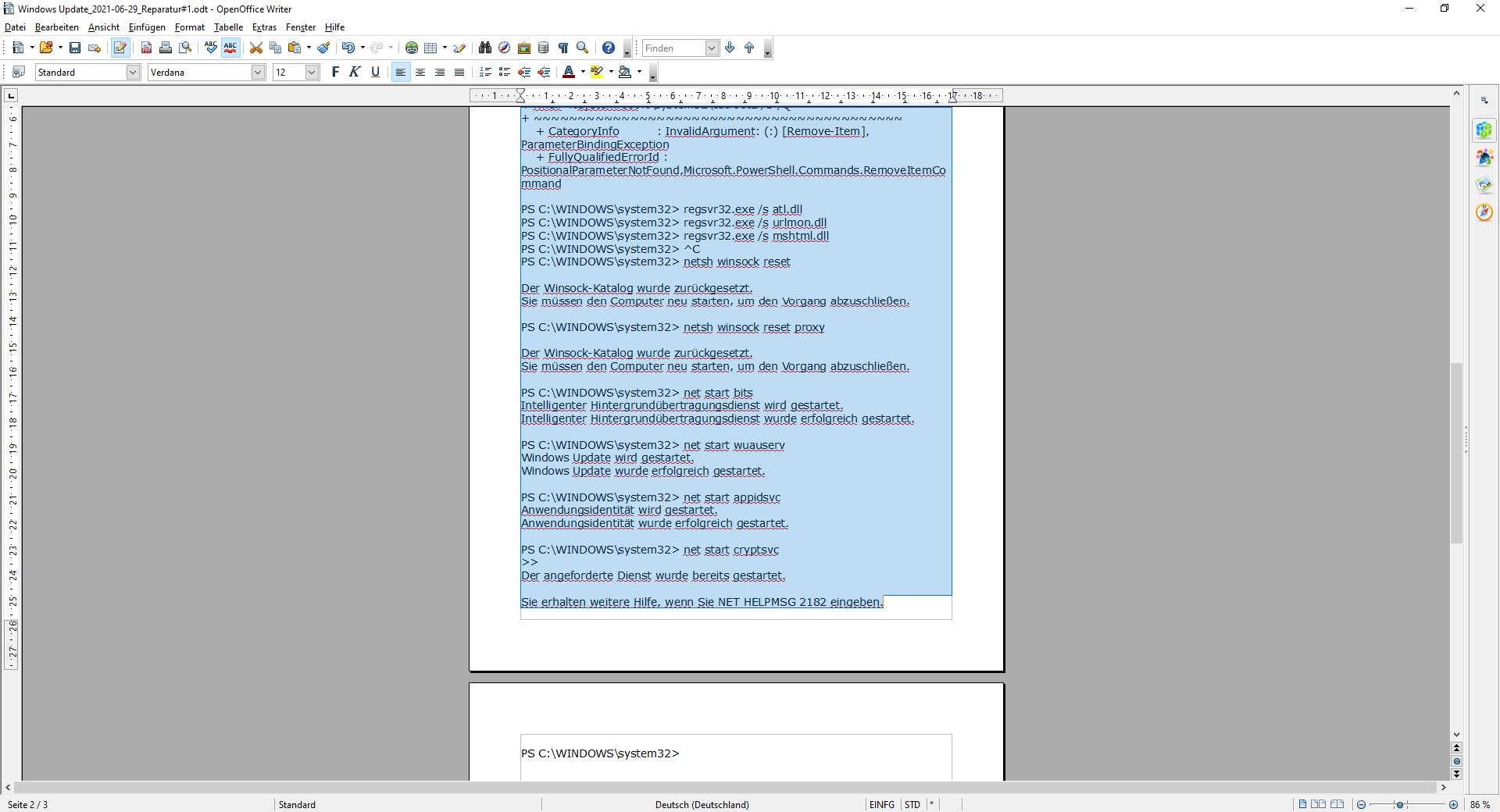Open the Zoom magnifier icon

pyautogui.click(x=583, y=48)
